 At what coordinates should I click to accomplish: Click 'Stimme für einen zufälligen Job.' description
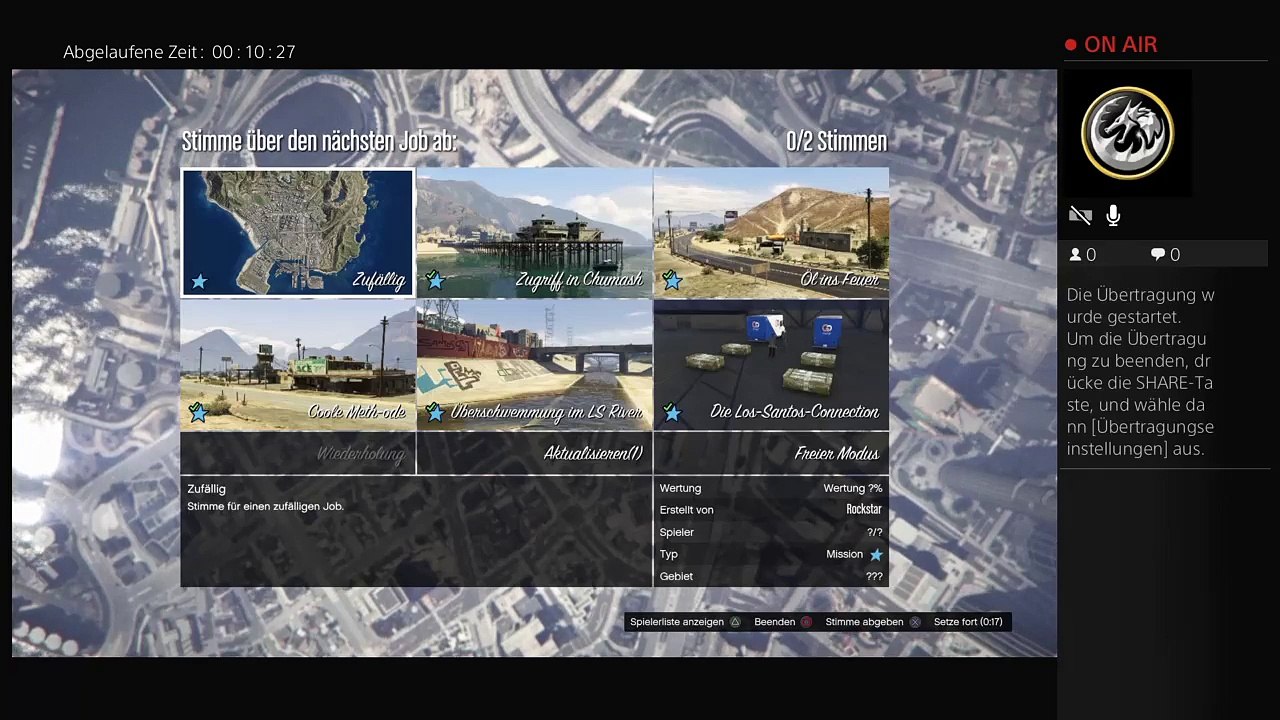[265, 507]
